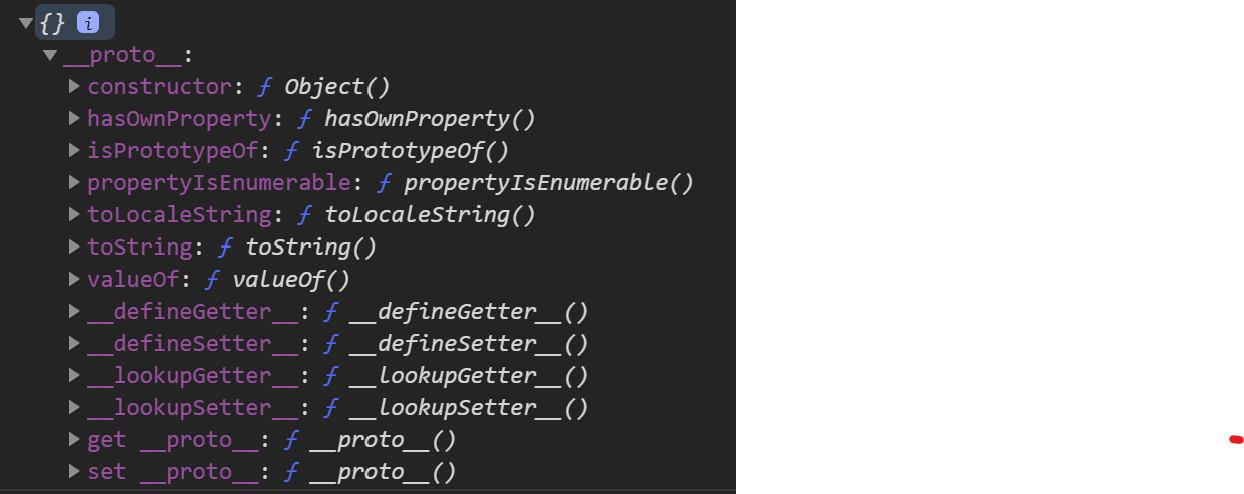The height and width of the screenshot is (494, 1244).
Task: Expand the __defineGetter__ arrow
Action: [74, 311]
